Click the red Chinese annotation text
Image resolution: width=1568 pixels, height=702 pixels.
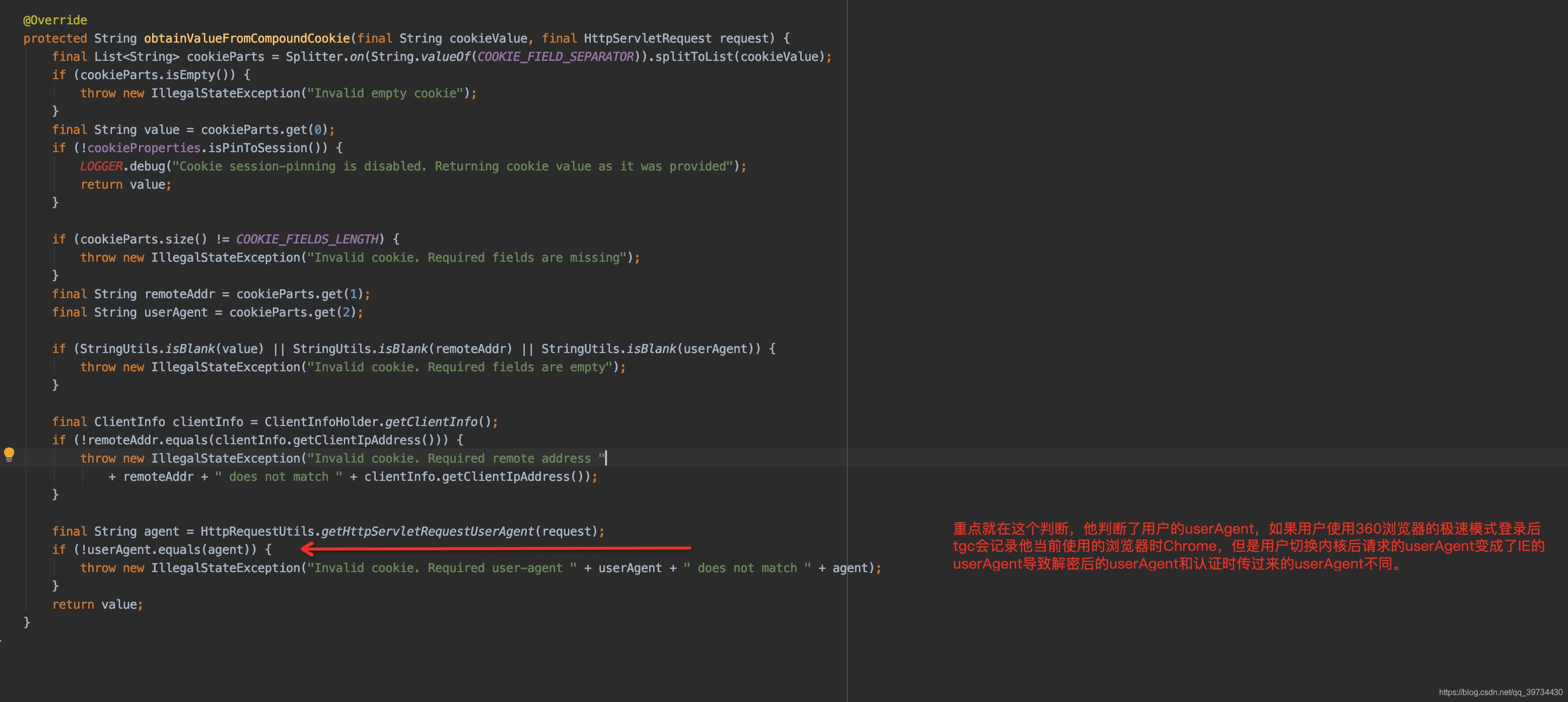click(1248, 546)
